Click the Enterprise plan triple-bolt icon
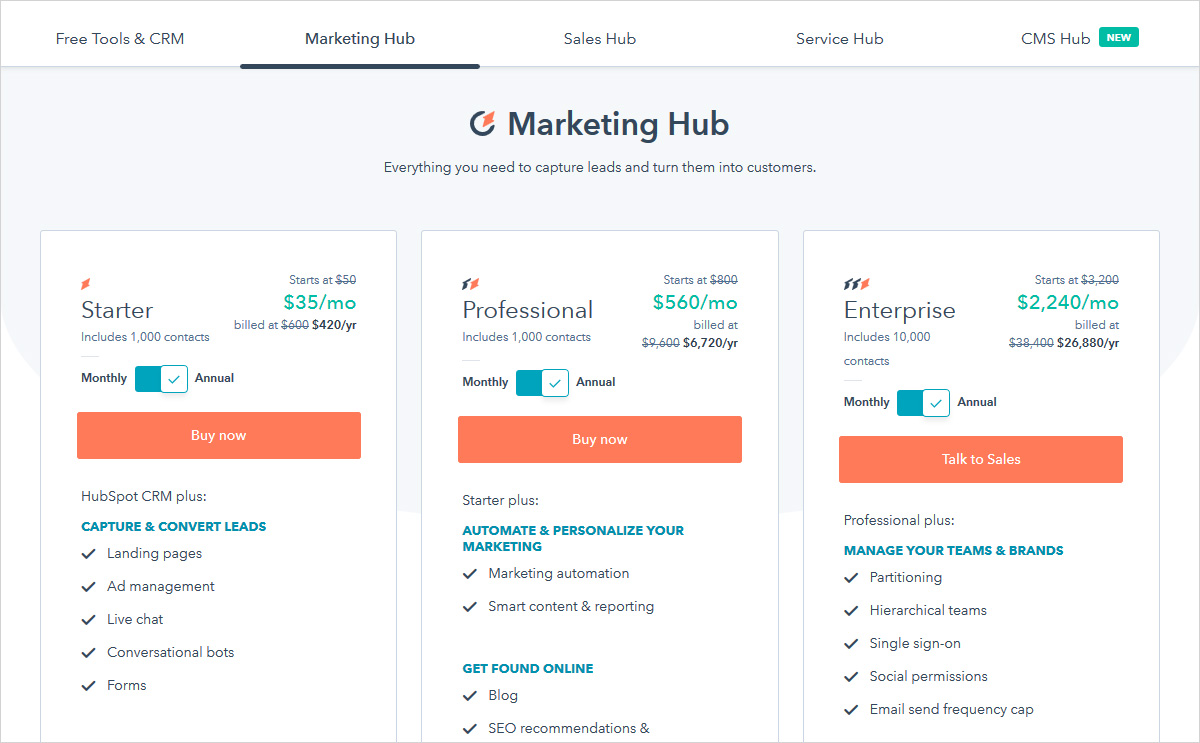The height and width of the screenshot is (743, 1200). pyautogui.click(x=856, y=284)
